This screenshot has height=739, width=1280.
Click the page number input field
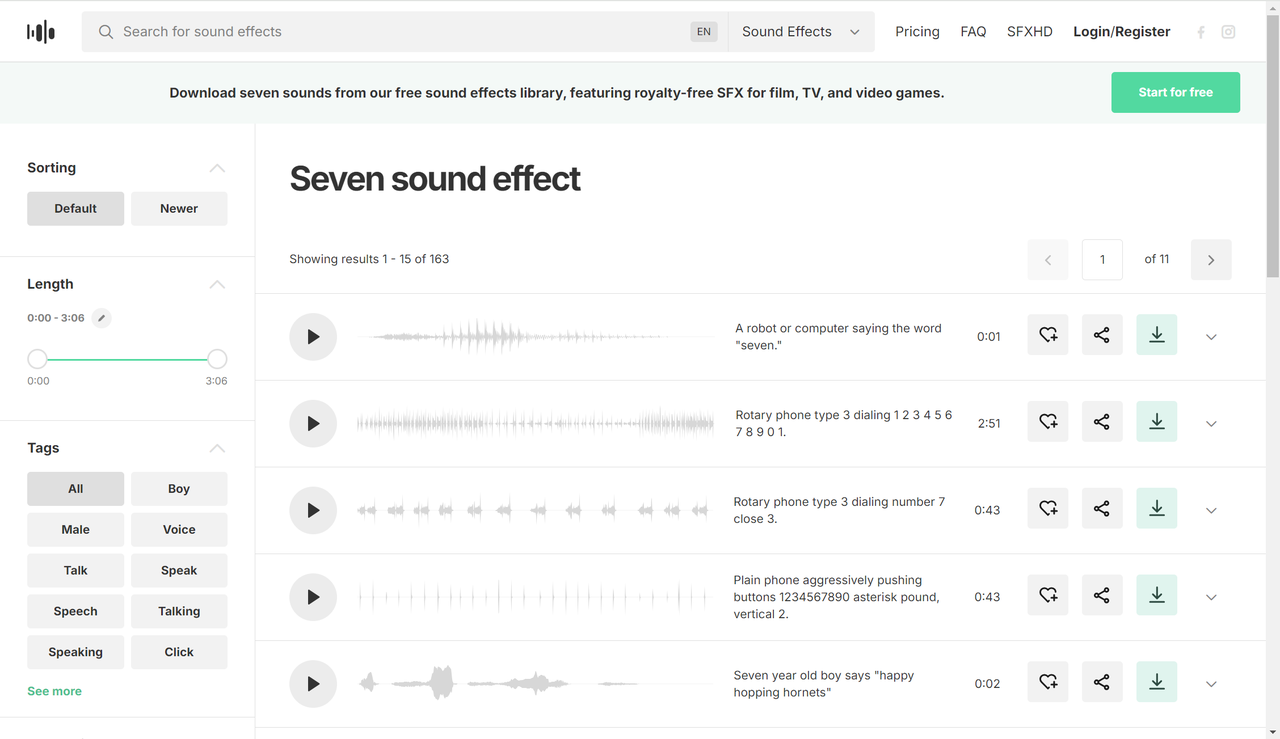click(x=1102, y=259)
